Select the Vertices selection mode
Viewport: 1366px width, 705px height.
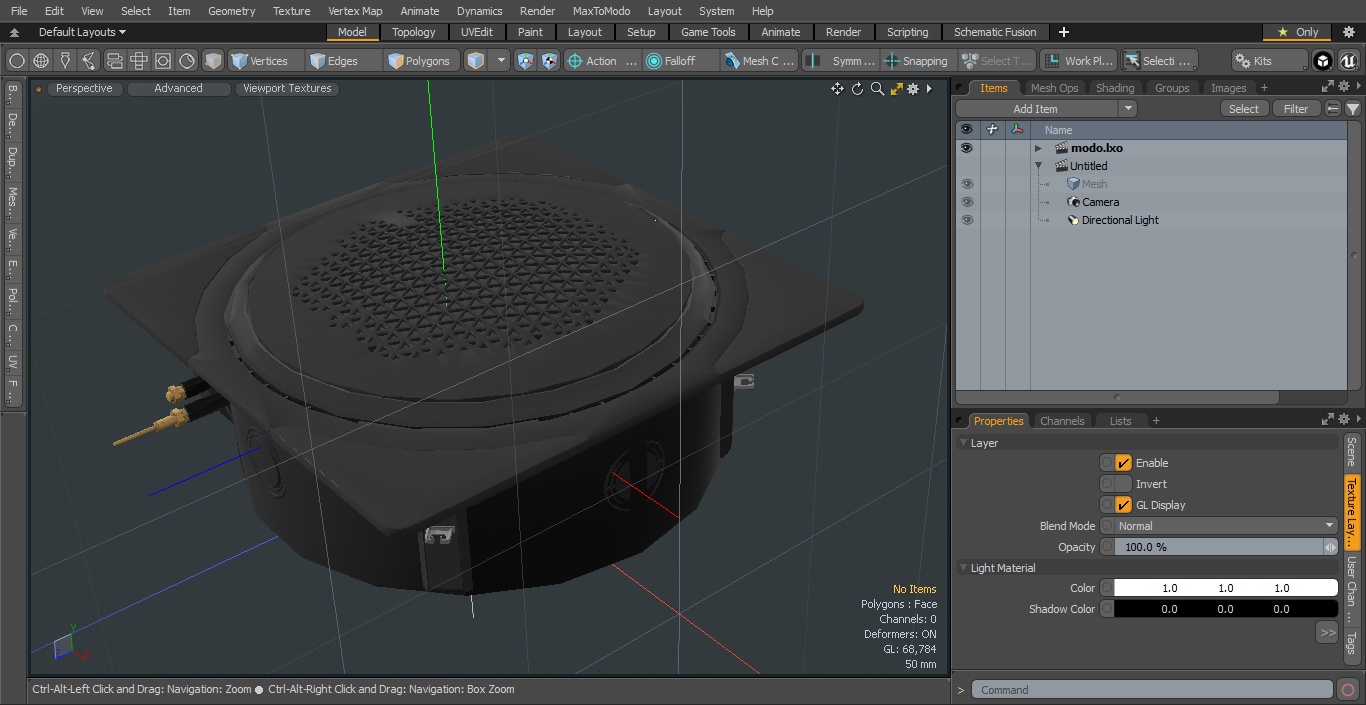point(261,61)
